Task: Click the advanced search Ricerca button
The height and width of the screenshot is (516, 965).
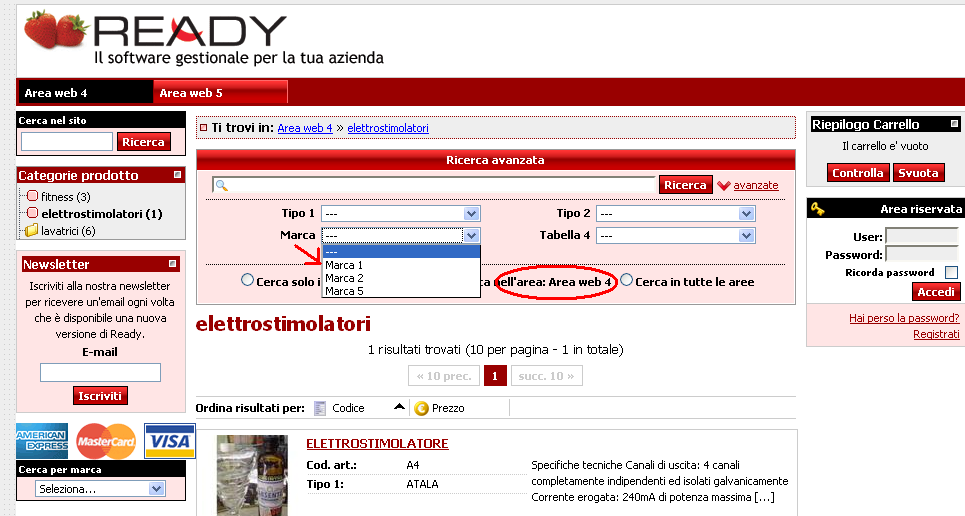Action: 685,185
